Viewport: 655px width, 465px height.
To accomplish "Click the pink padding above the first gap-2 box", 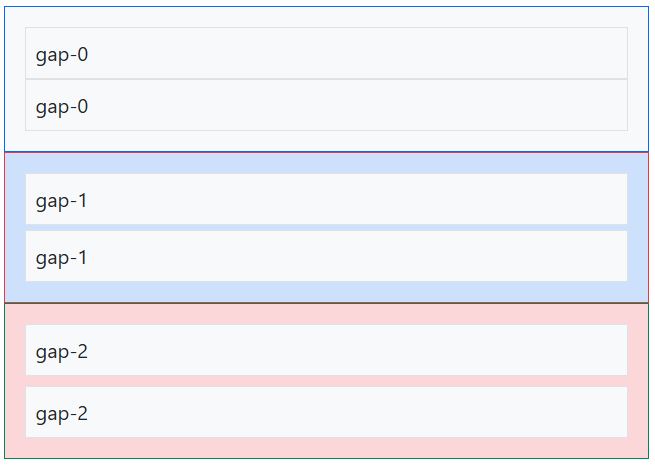I will 326,315.
